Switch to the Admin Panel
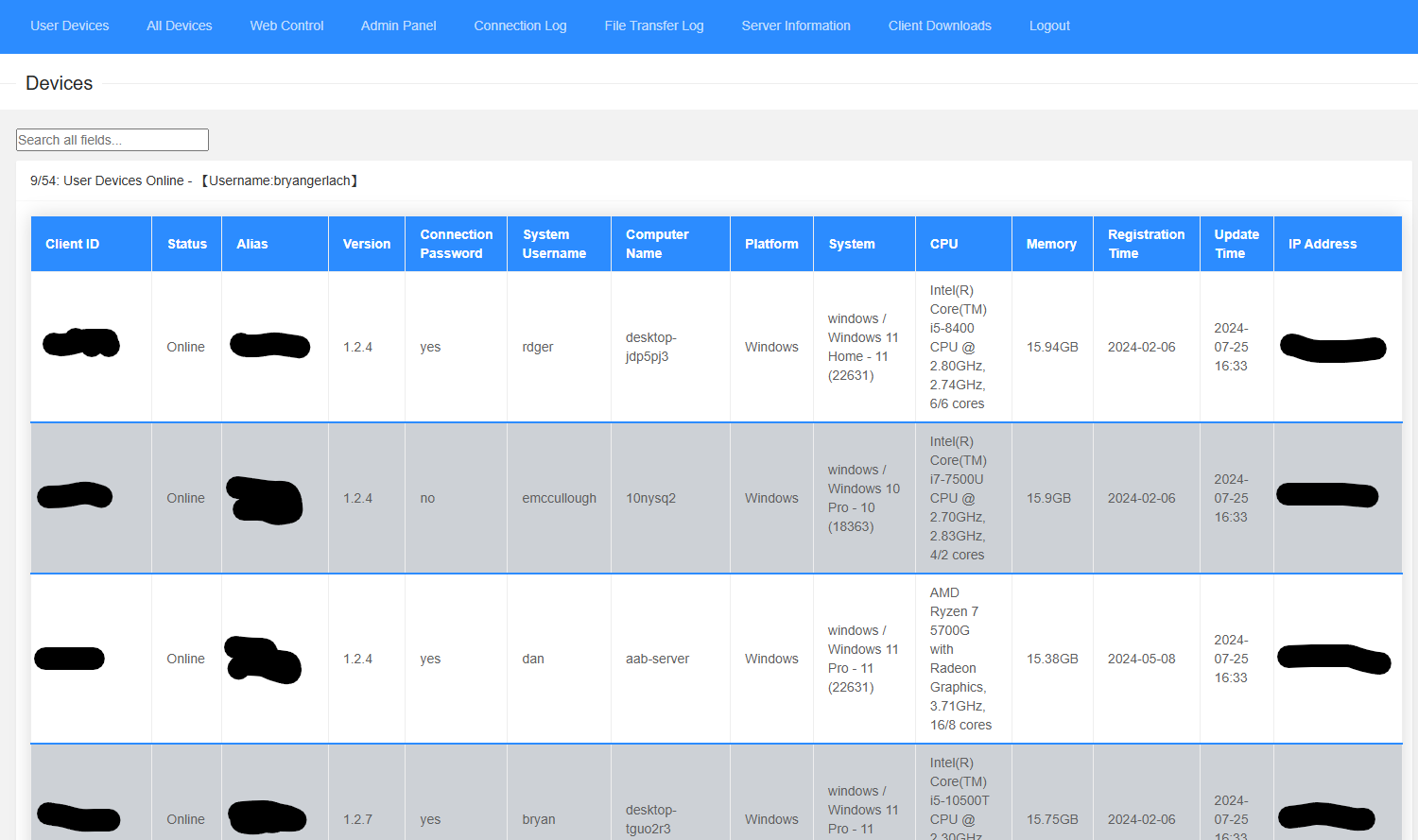 point(398,26)
